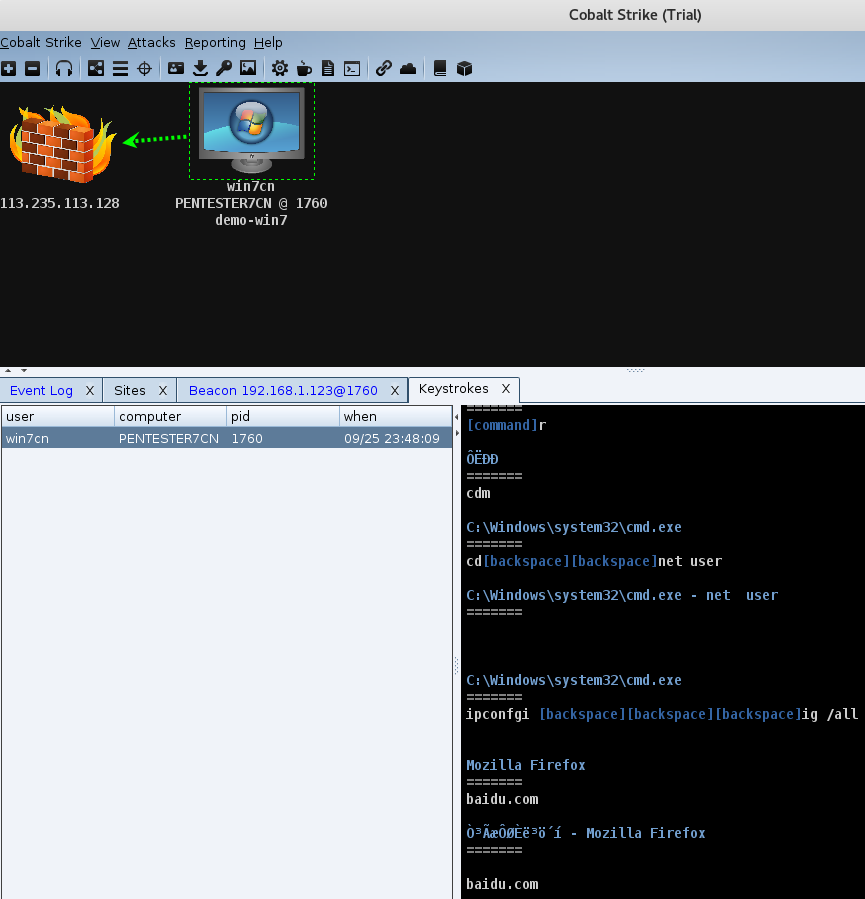Click the demo-win7 label in graph
Image resolution: width=865 pixels, height=899 pixels.
coord(251,220)
